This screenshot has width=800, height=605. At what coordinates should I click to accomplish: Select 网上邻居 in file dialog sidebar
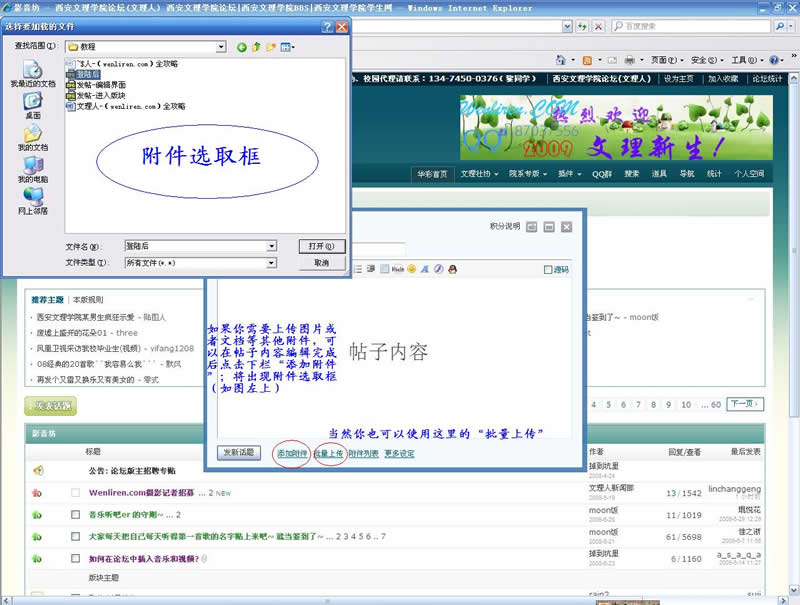pos(33,201)
